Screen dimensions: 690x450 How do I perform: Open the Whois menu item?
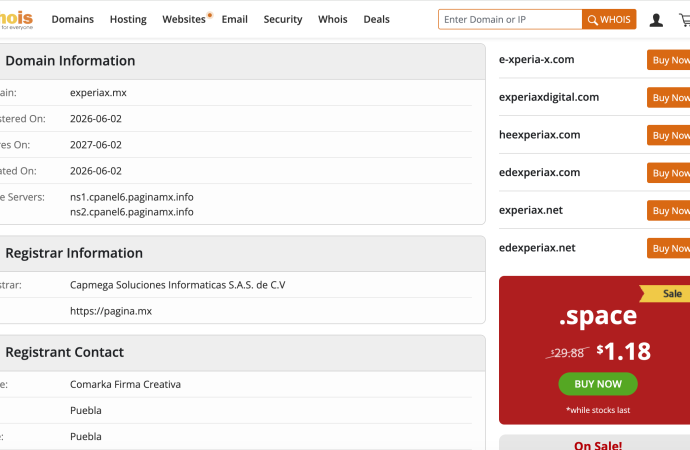[333, 19]
